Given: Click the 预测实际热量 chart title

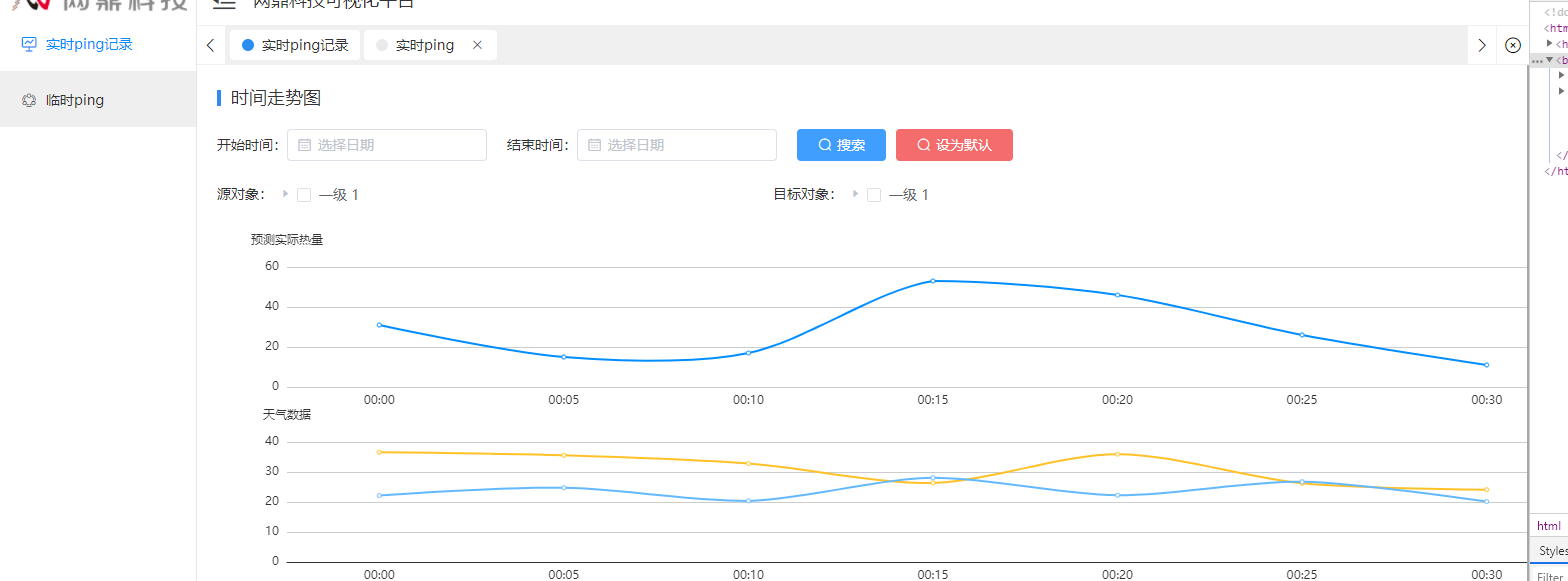Looking at the screenshot, I should 287,240.
